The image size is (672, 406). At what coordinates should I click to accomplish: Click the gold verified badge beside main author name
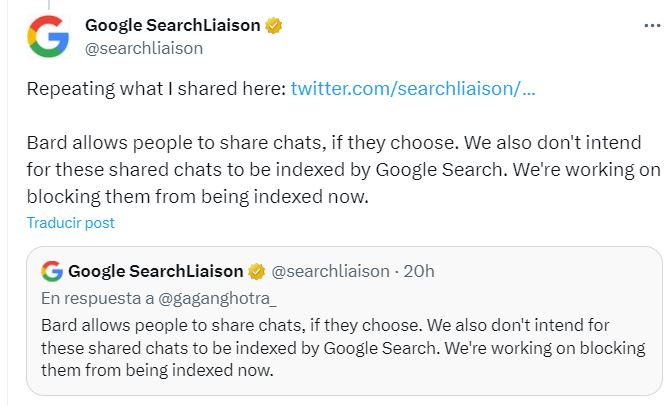pyautogui.click(x=273, y=25)
